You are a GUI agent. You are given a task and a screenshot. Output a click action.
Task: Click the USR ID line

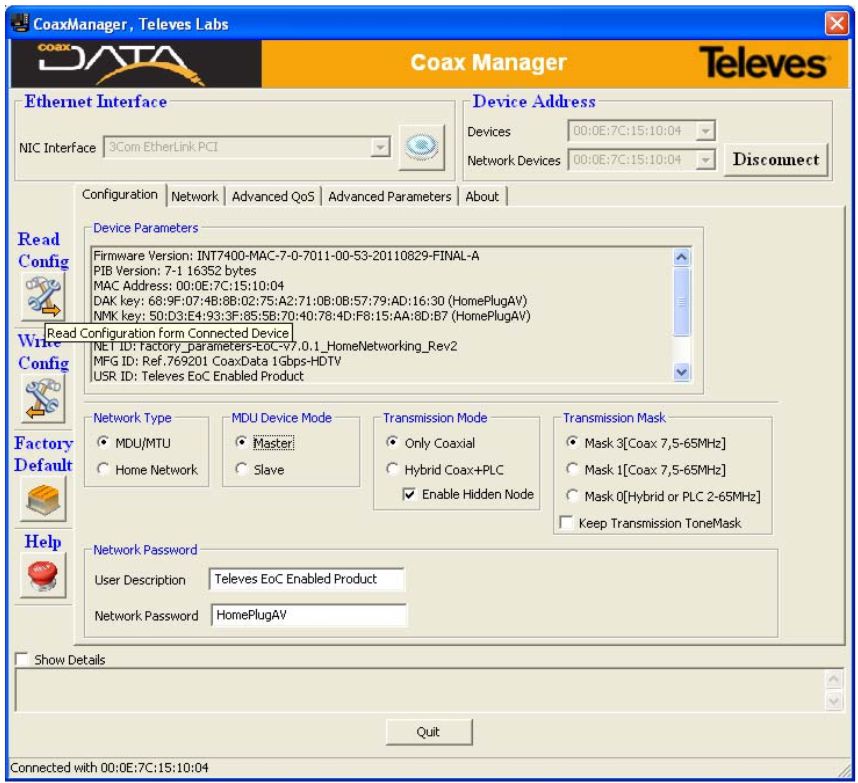[199, 376]
